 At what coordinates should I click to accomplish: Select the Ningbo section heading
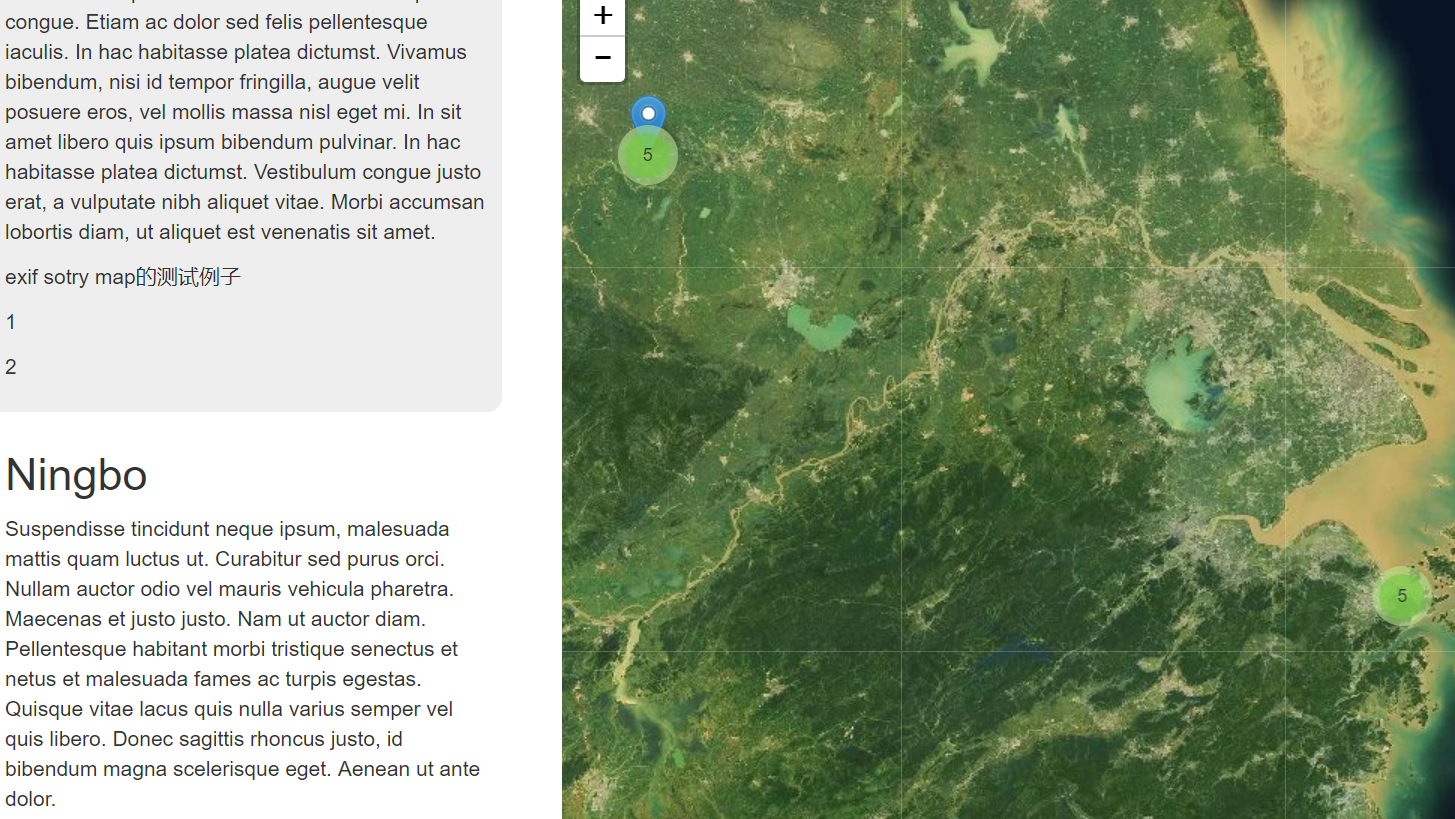(76, 475)
